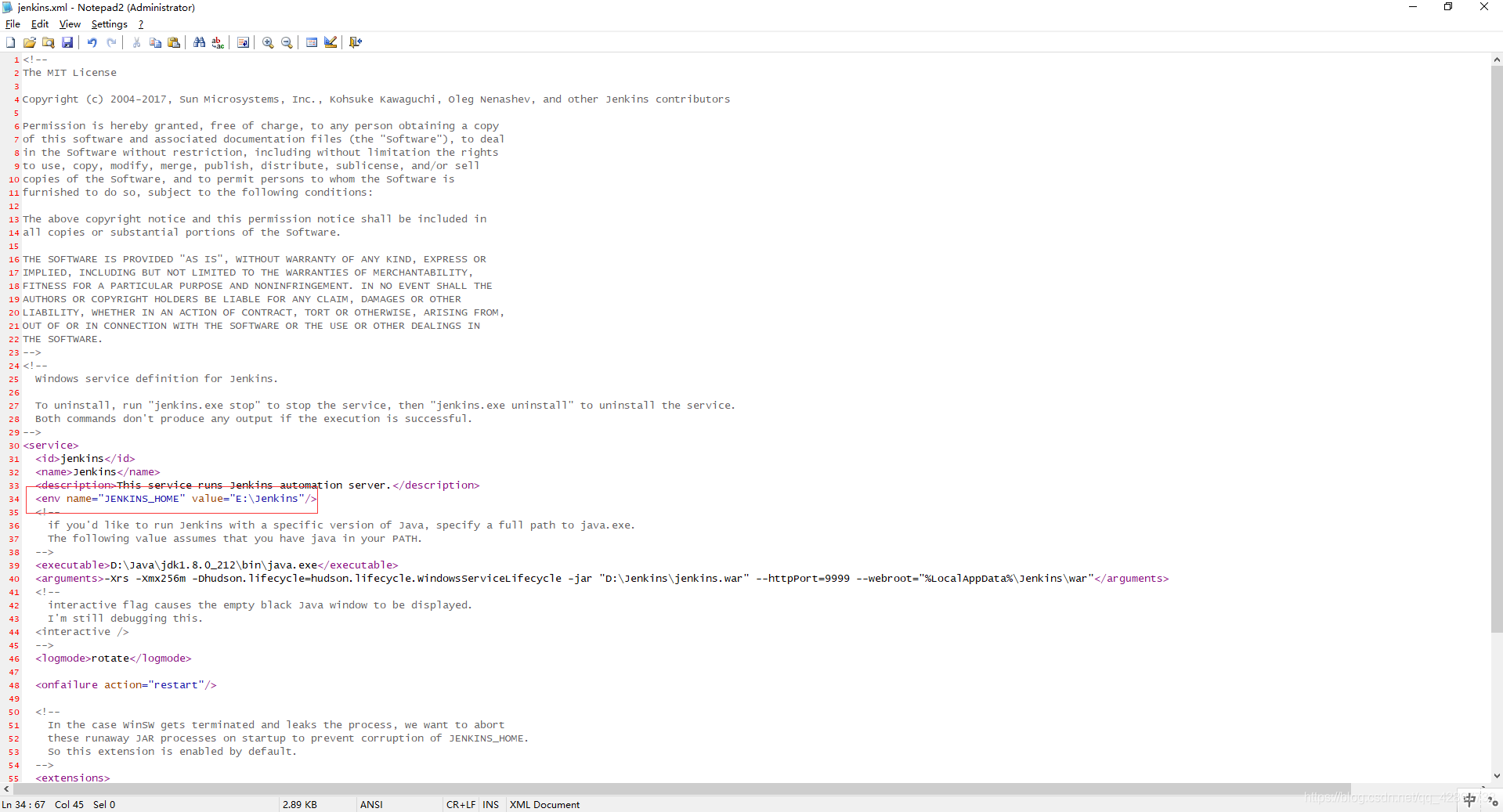Click the <logmode>rotate</logmode> line
1503x812 pixels.
tap(114, 659)
